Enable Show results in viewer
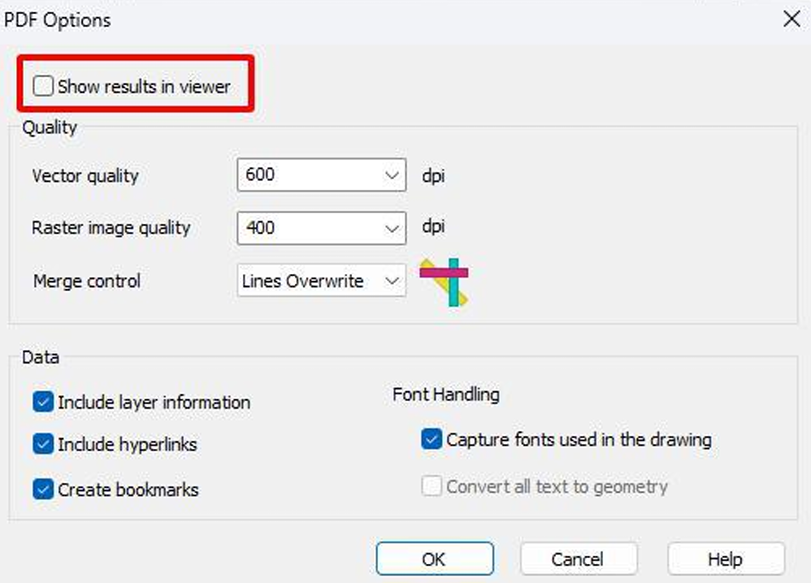811x584 pixels. [43, 86]
